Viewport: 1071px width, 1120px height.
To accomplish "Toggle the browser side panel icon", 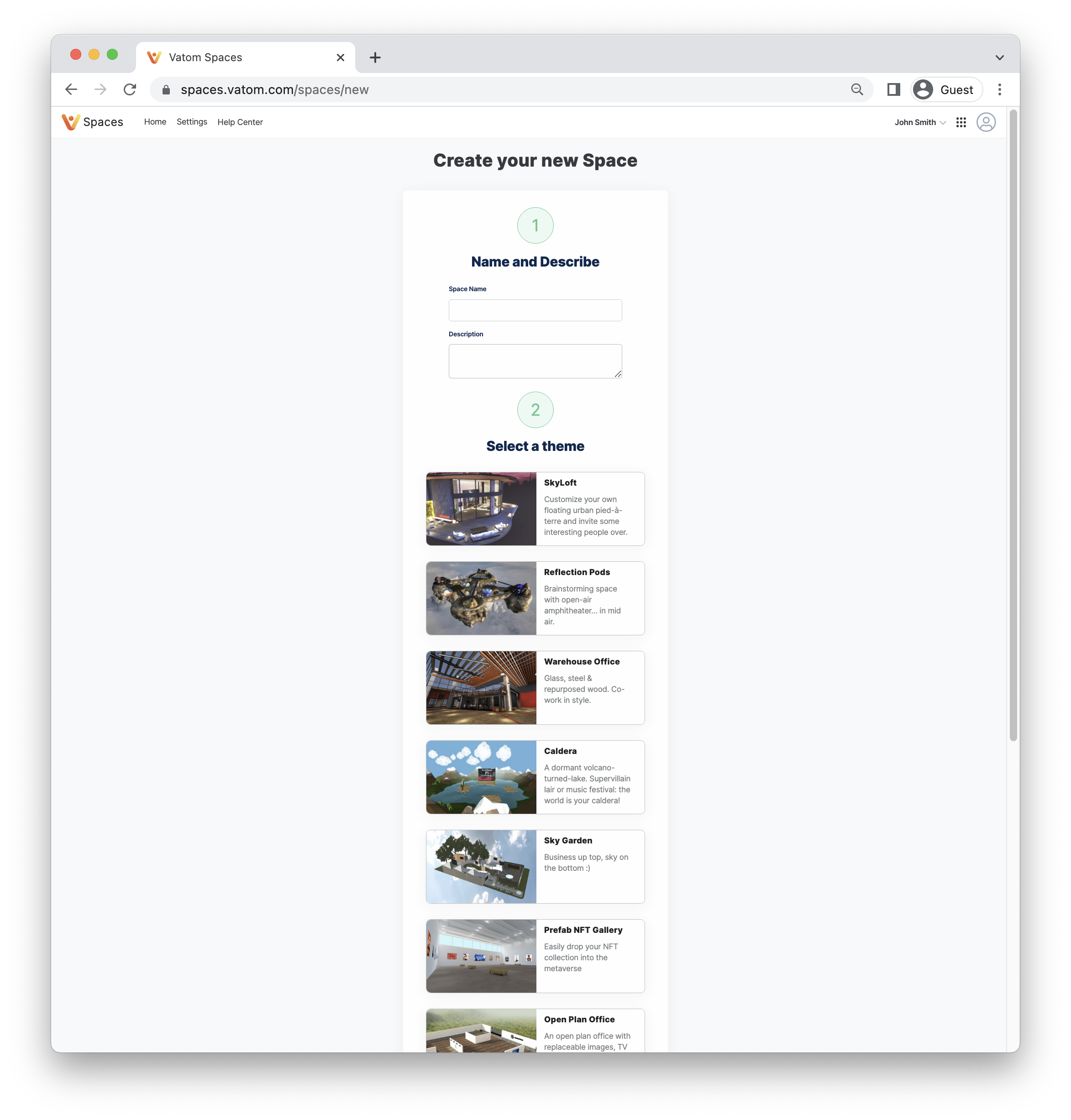I will pos(893,89).
